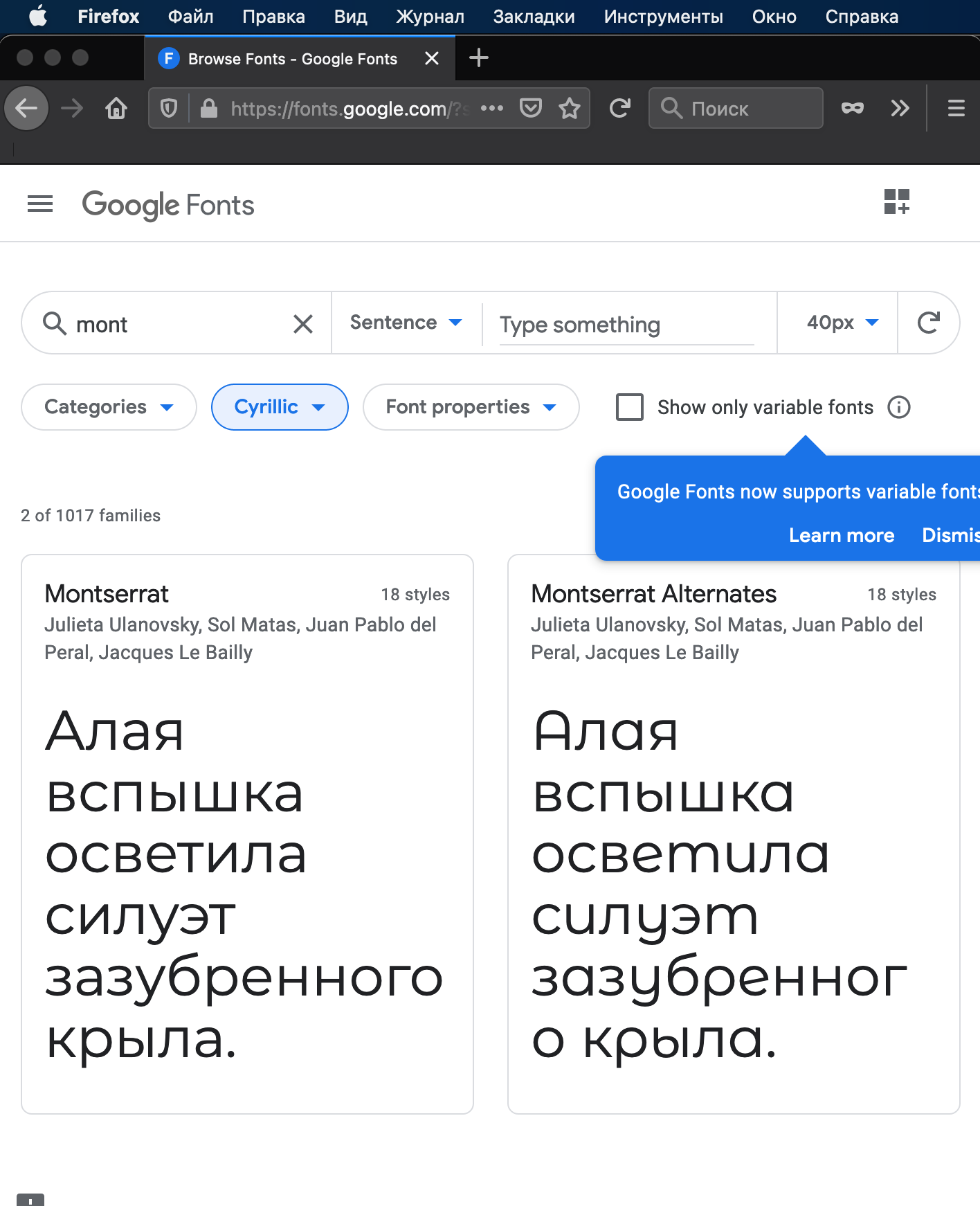The image size is (980, 1206).
Task: Open the Правка menu
Action: coord(273,17)
